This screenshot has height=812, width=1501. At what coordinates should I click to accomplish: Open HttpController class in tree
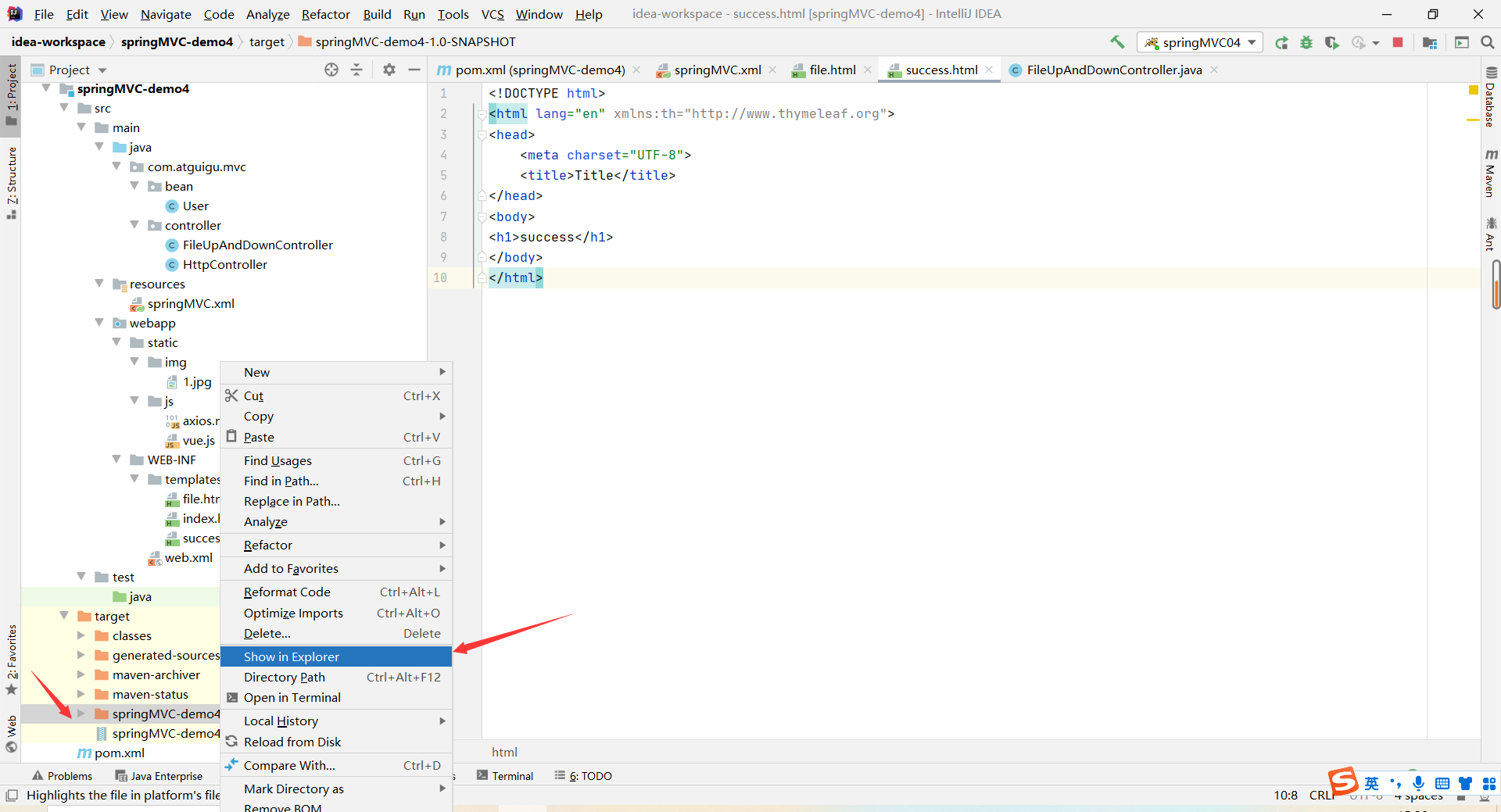tap(224, 264)
